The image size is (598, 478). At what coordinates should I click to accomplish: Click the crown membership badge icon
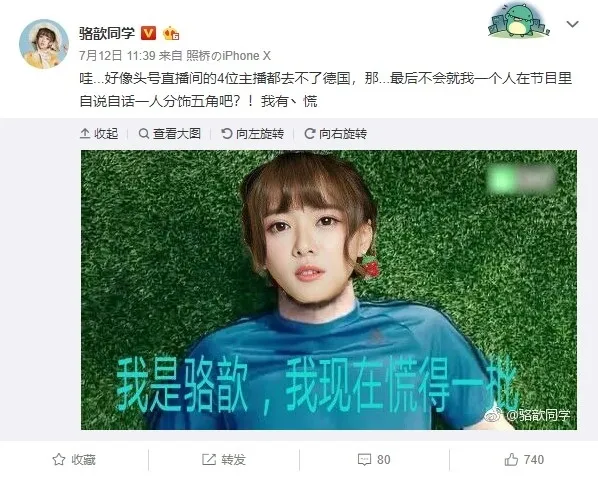pyautogui.click(x=171, y=34)
